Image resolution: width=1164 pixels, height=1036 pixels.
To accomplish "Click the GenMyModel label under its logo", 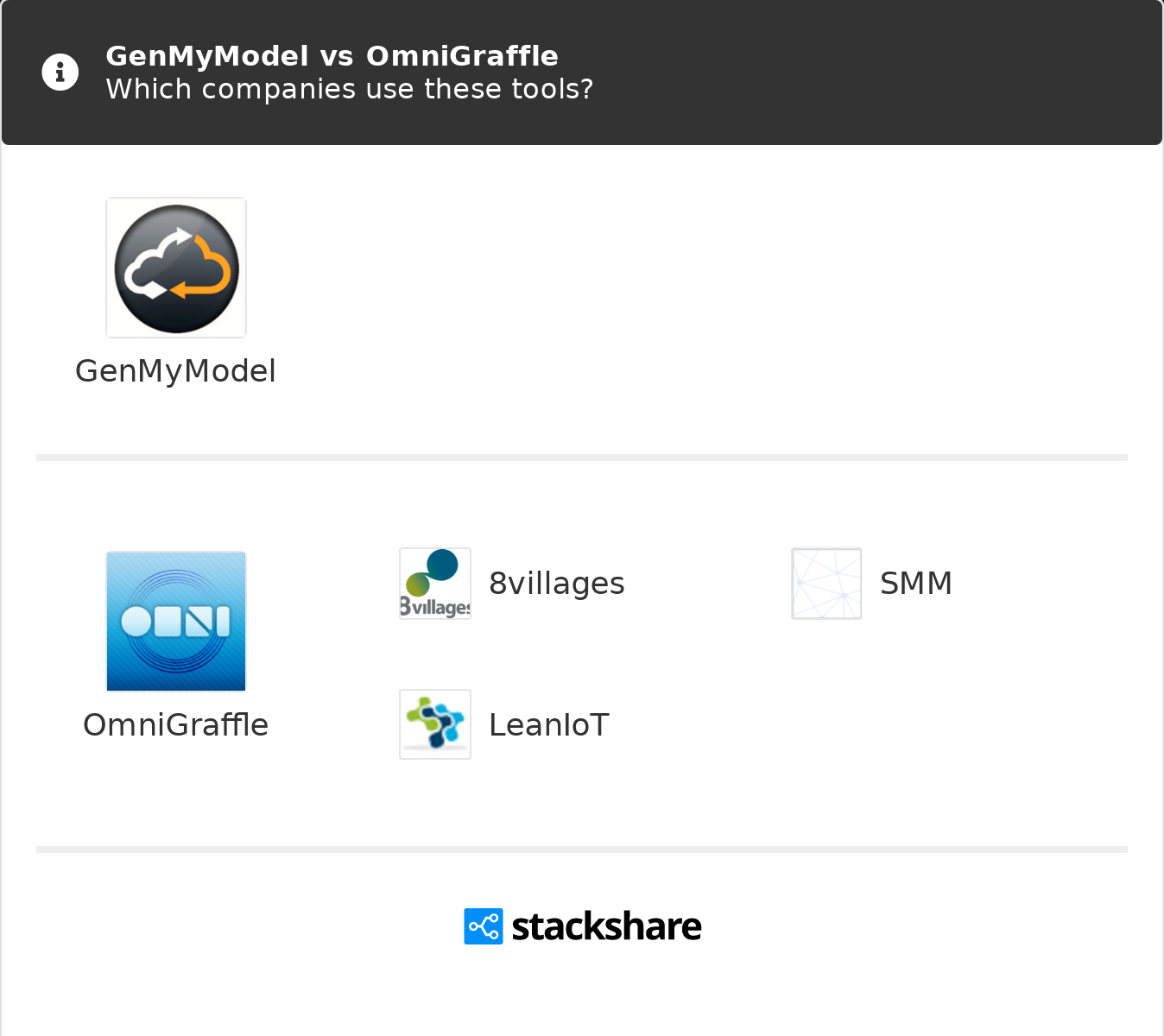I will pyautogui.click(x=176, y=371).
